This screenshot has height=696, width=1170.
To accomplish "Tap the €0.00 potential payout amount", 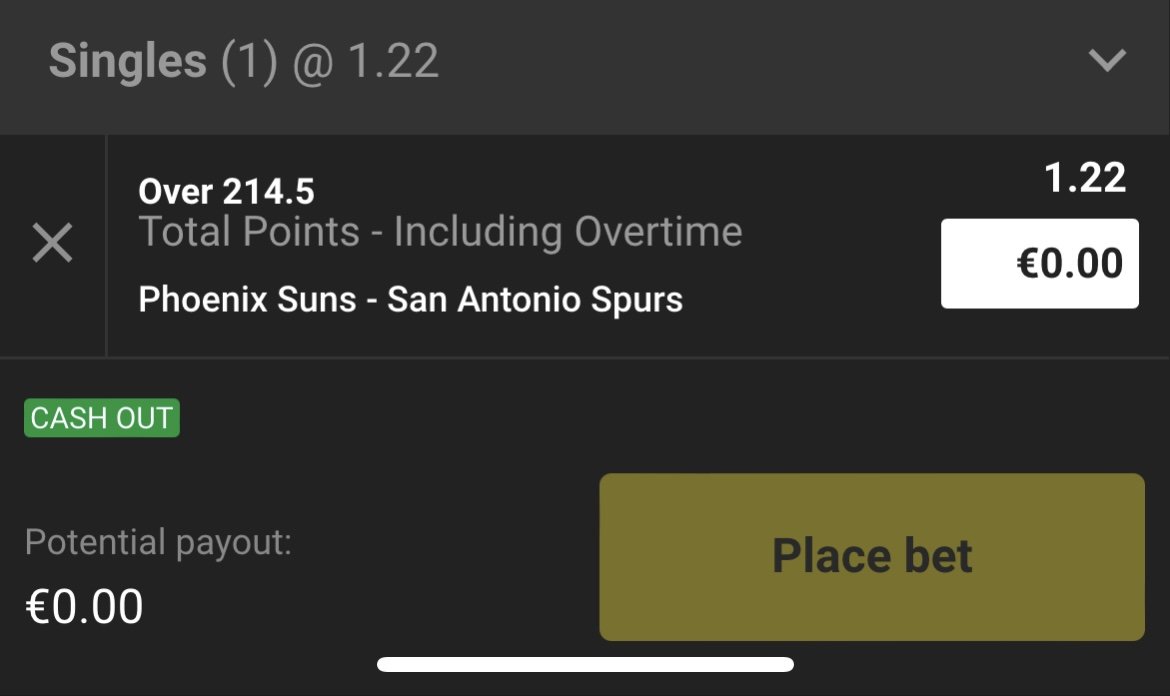I will pos(84,606).
